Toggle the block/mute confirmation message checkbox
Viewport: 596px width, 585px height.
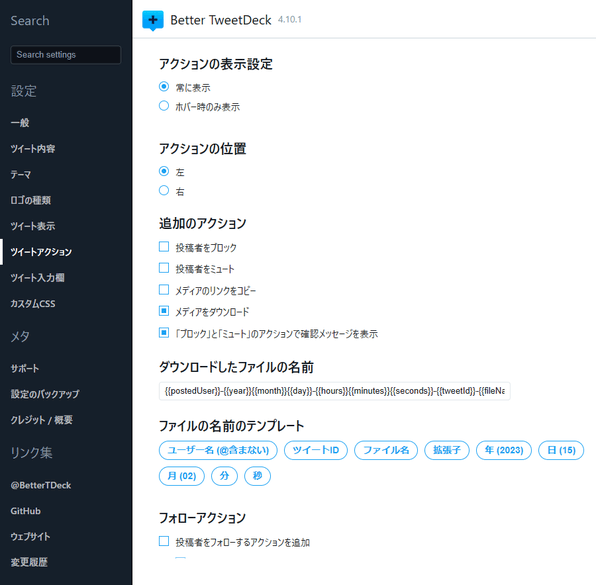point(164,333)
